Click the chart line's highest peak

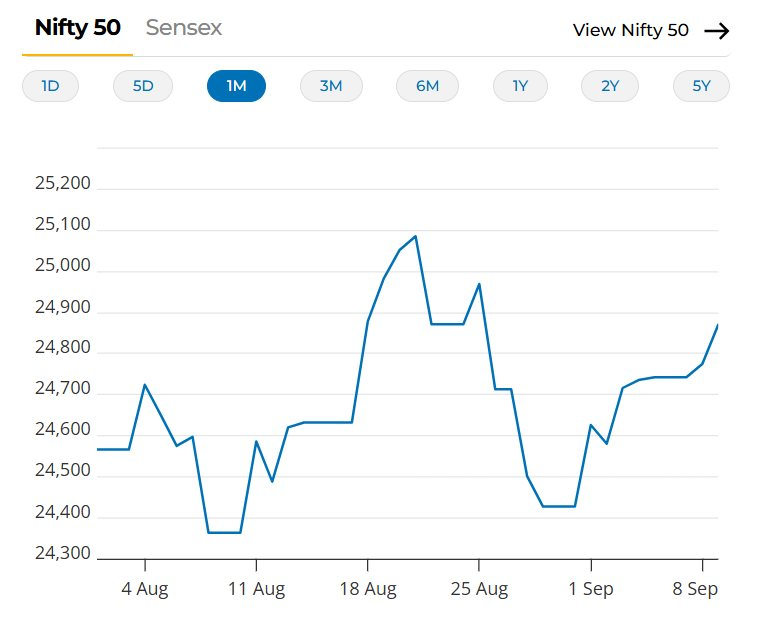tap(415, 236)
